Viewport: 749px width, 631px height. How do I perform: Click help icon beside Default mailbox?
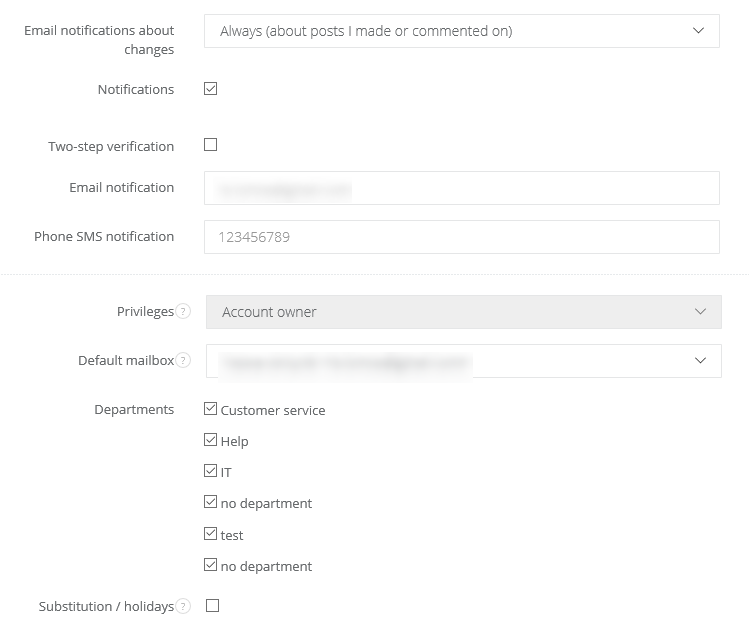pos(183,361)
